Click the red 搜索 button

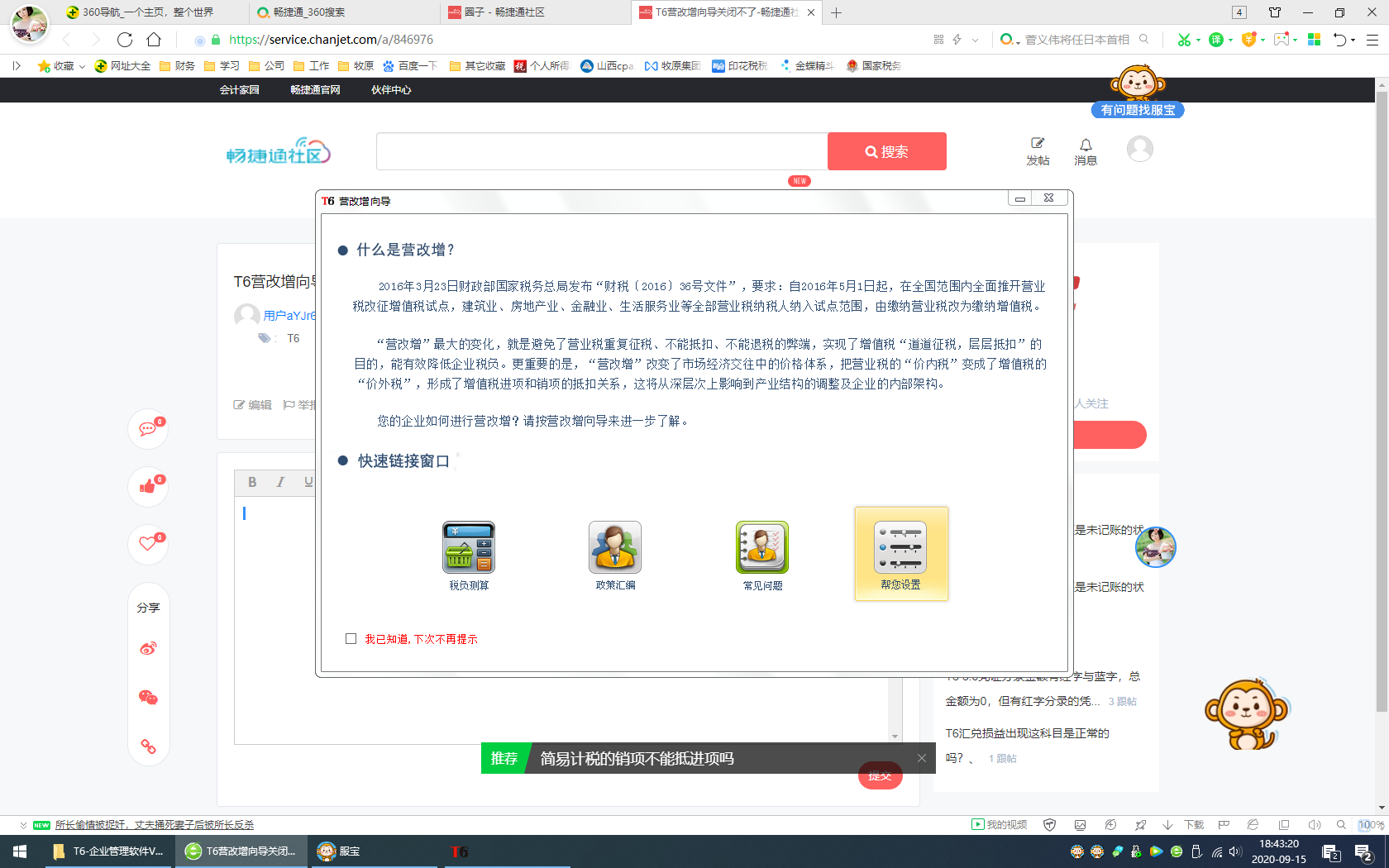point(887,151)
